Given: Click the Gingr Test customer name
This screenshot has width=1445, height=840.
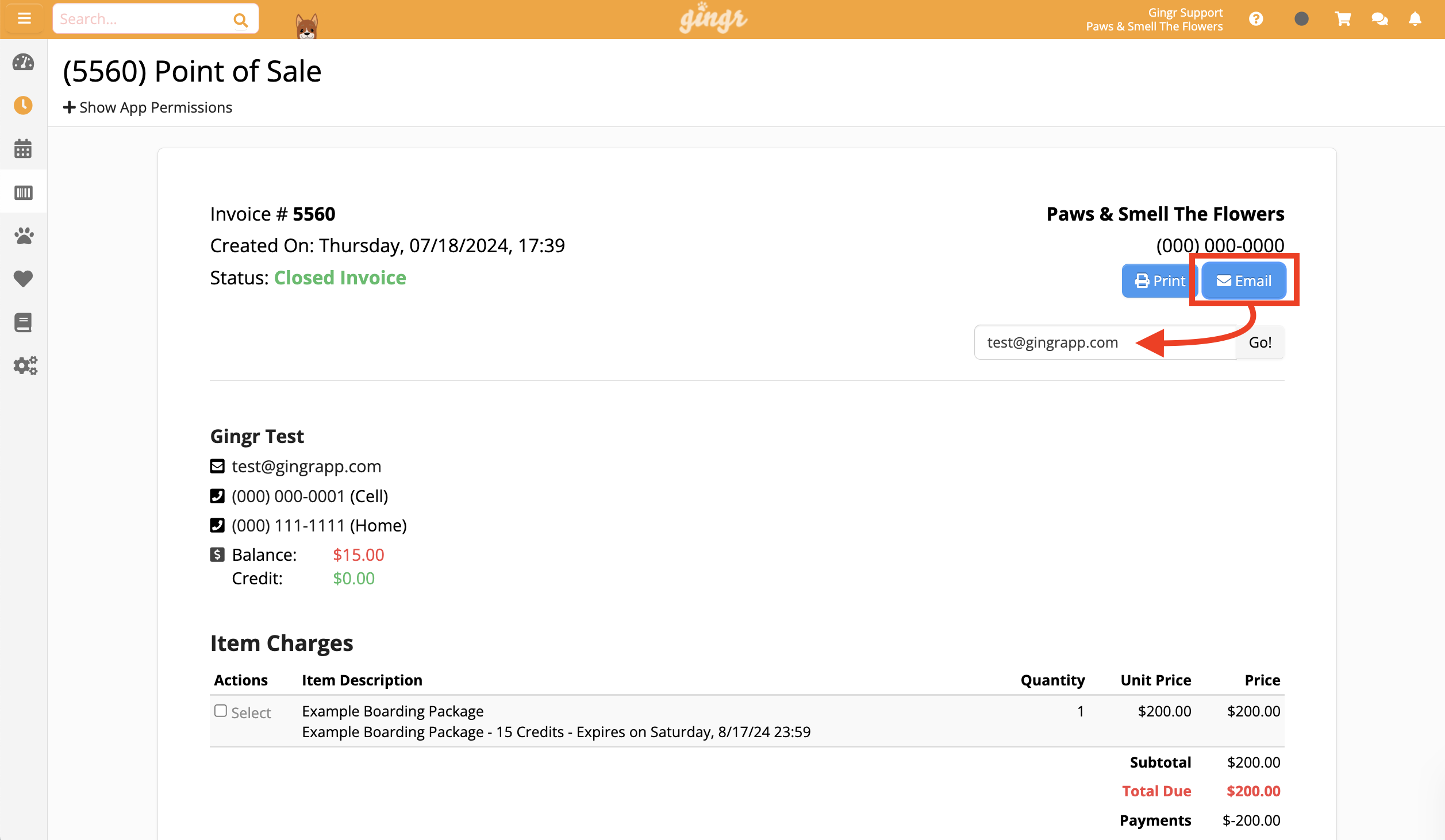Looking at the screenshot, I should pyautogui.click(x=257, y=436).
